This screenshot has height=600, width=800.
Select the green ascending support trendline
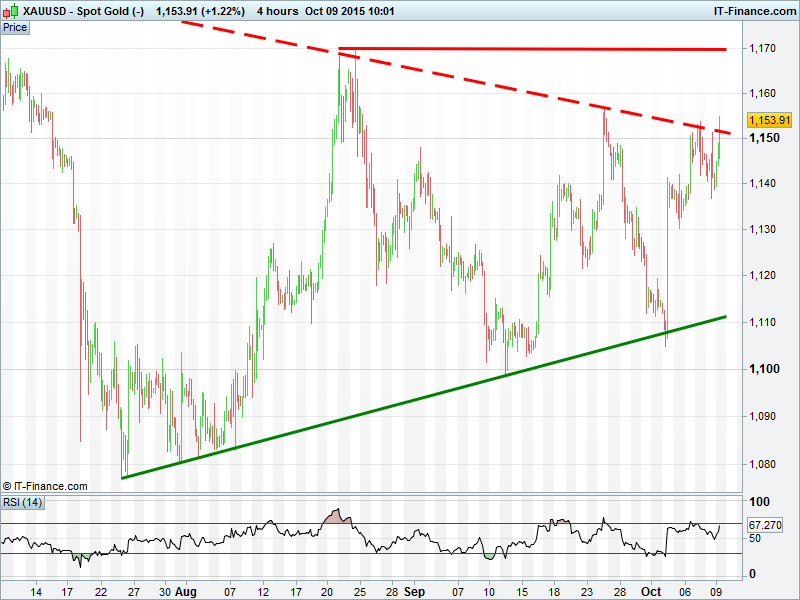[x=423, y=397]
